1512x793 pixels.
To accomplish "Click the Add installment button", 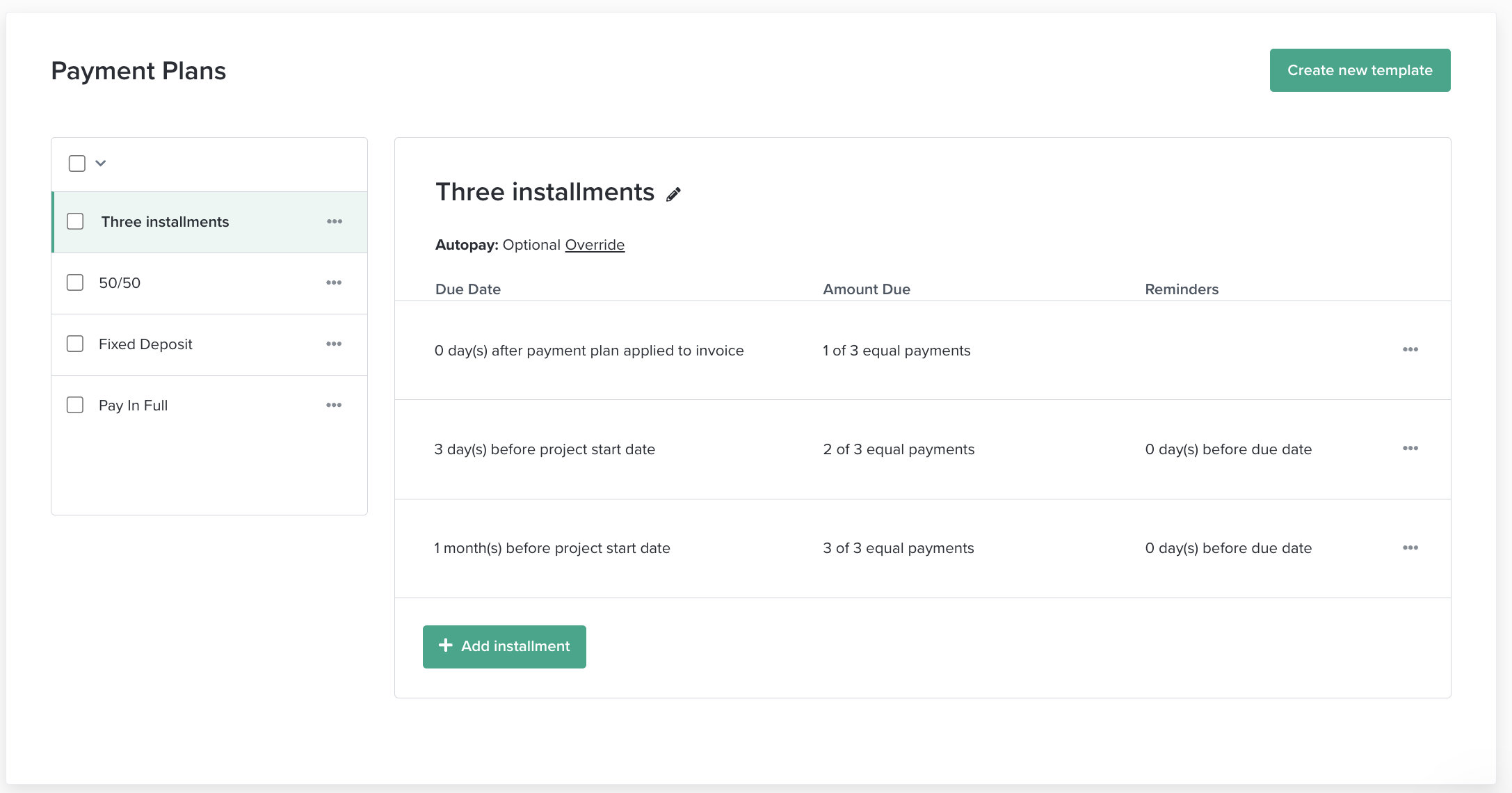I will [504, 646].
